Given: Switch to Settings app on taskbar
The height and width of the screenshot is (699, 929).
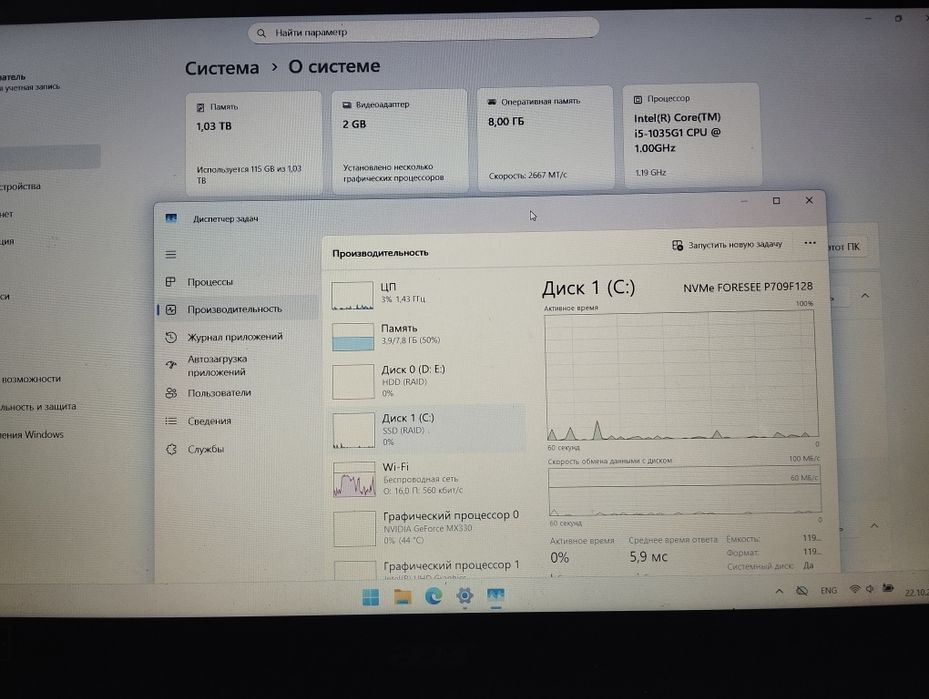Looking at the screenshot, I should (x=464, y=595).
